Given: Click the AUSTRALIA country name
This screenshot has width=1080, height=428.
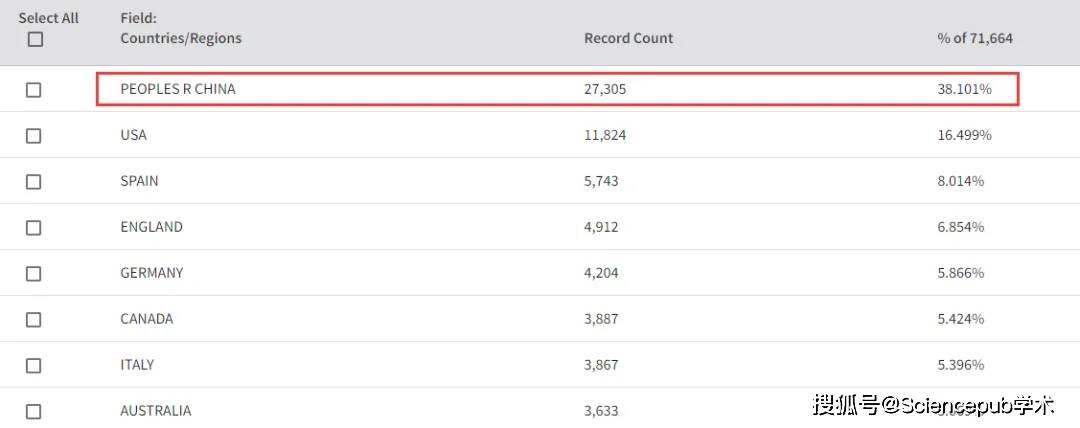Looking at the screenshot, I should [x=155, y=411].
